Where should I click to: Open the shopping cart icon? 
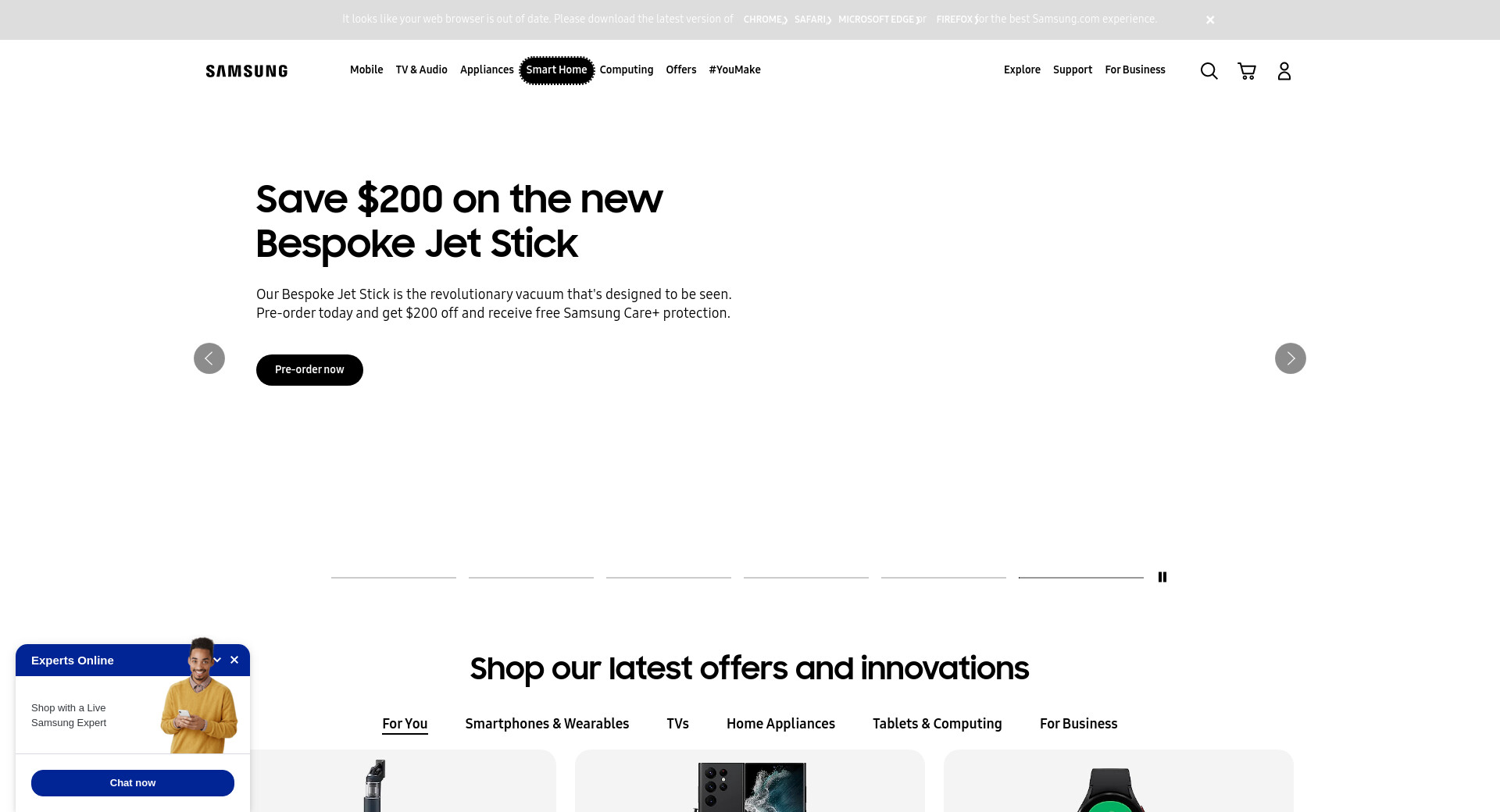coord(1247,71)
